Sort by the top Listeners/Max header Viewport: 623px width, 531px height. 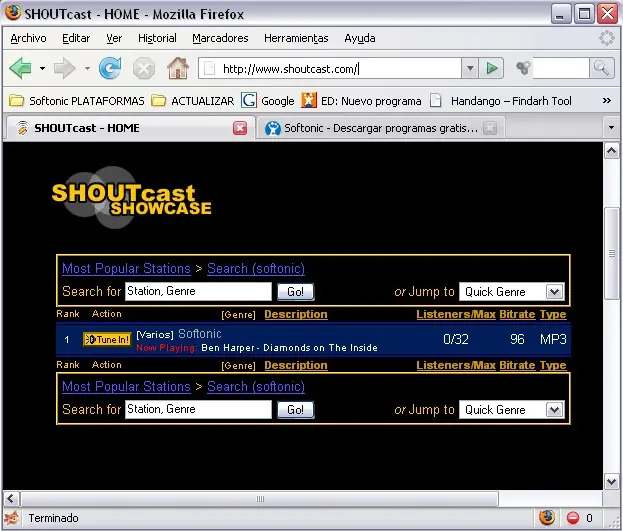(456, 314)
